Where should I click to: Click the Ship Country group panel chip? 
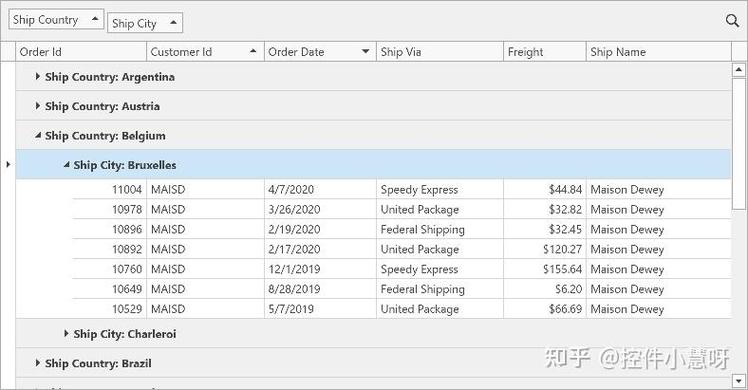(x=56, y=20)
